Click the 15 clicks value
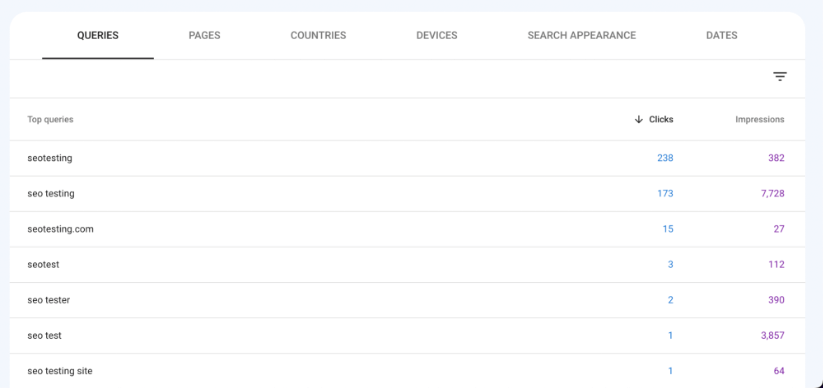 coord(668,229)
